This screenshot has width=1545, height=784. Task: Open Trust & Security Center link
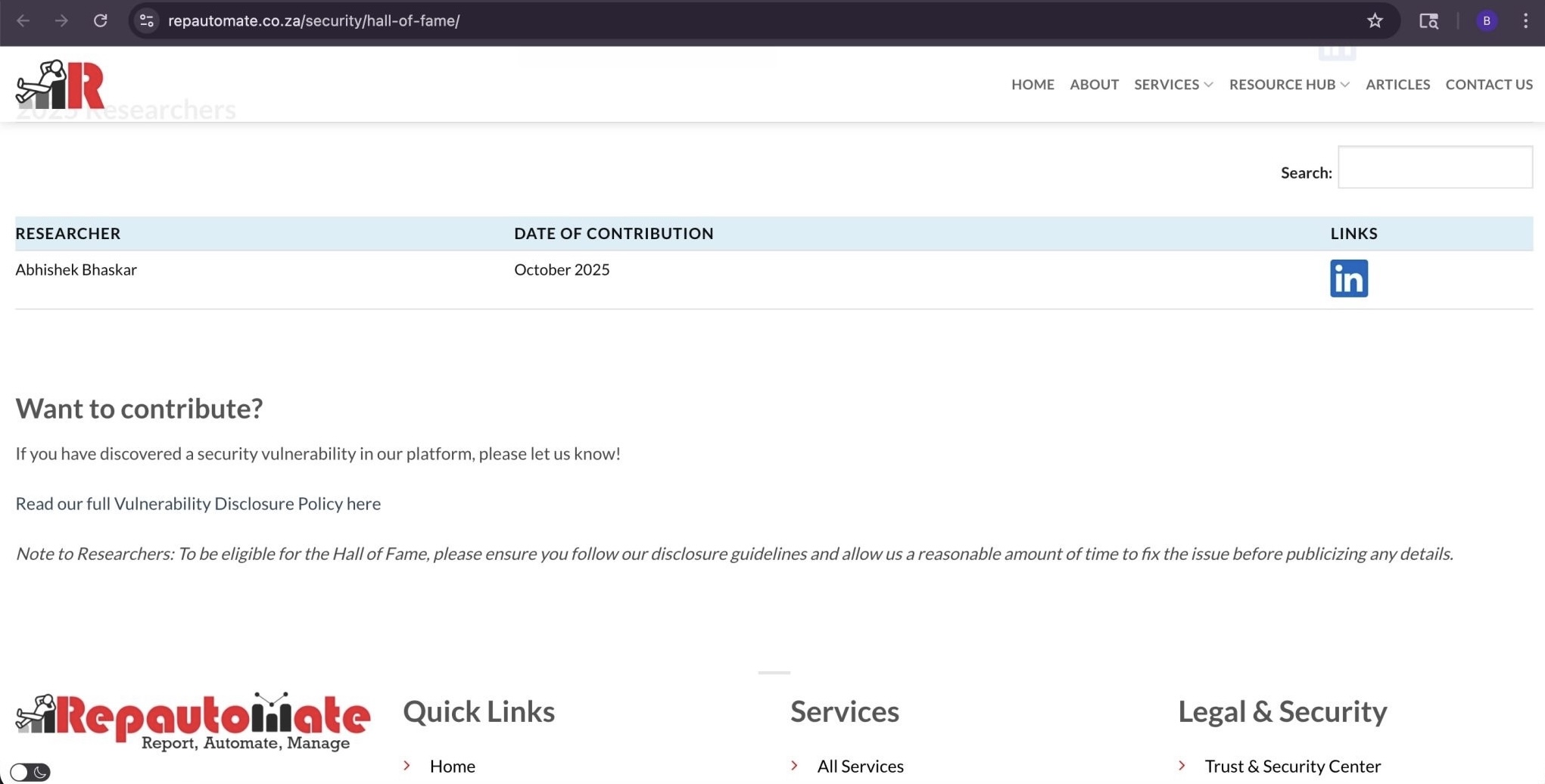point(1292,766)
